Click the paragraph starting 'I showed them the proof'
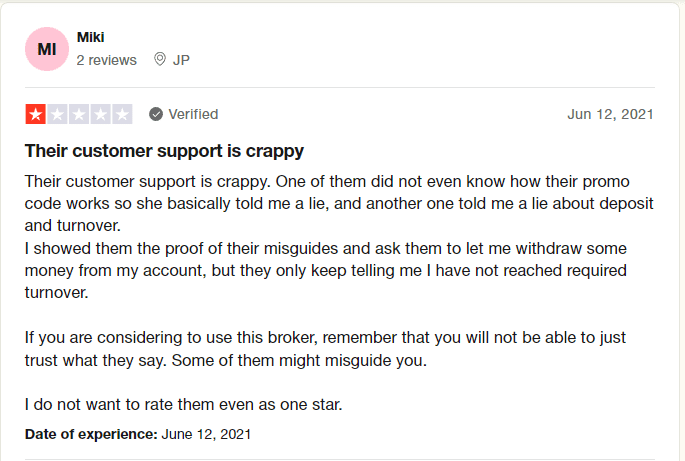Viewport: 685px width, 461px height. tap(326, 270)
